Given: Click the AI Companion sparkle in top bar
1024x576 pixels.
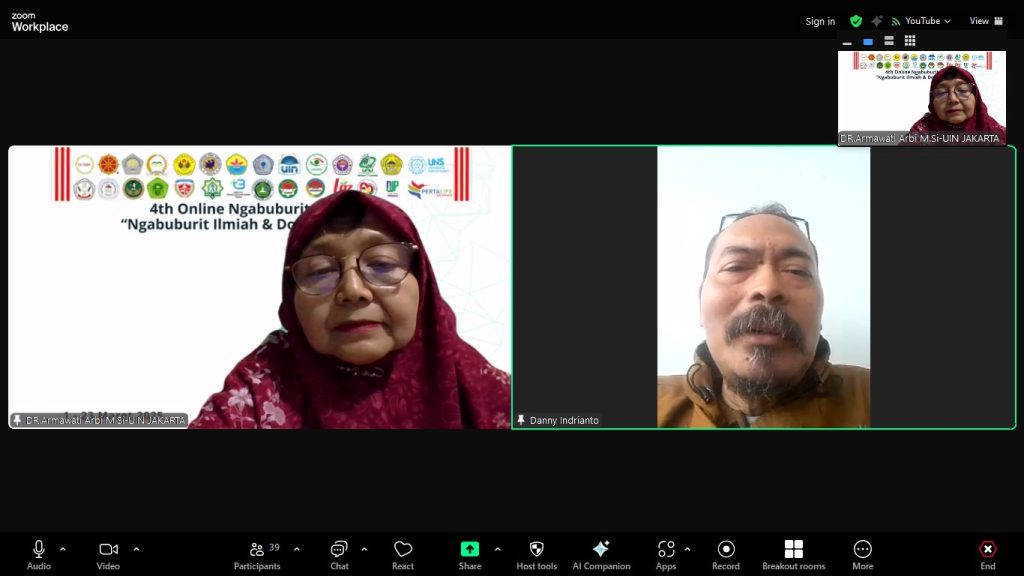Looking at the screenshot, I should tap(876, 21).
